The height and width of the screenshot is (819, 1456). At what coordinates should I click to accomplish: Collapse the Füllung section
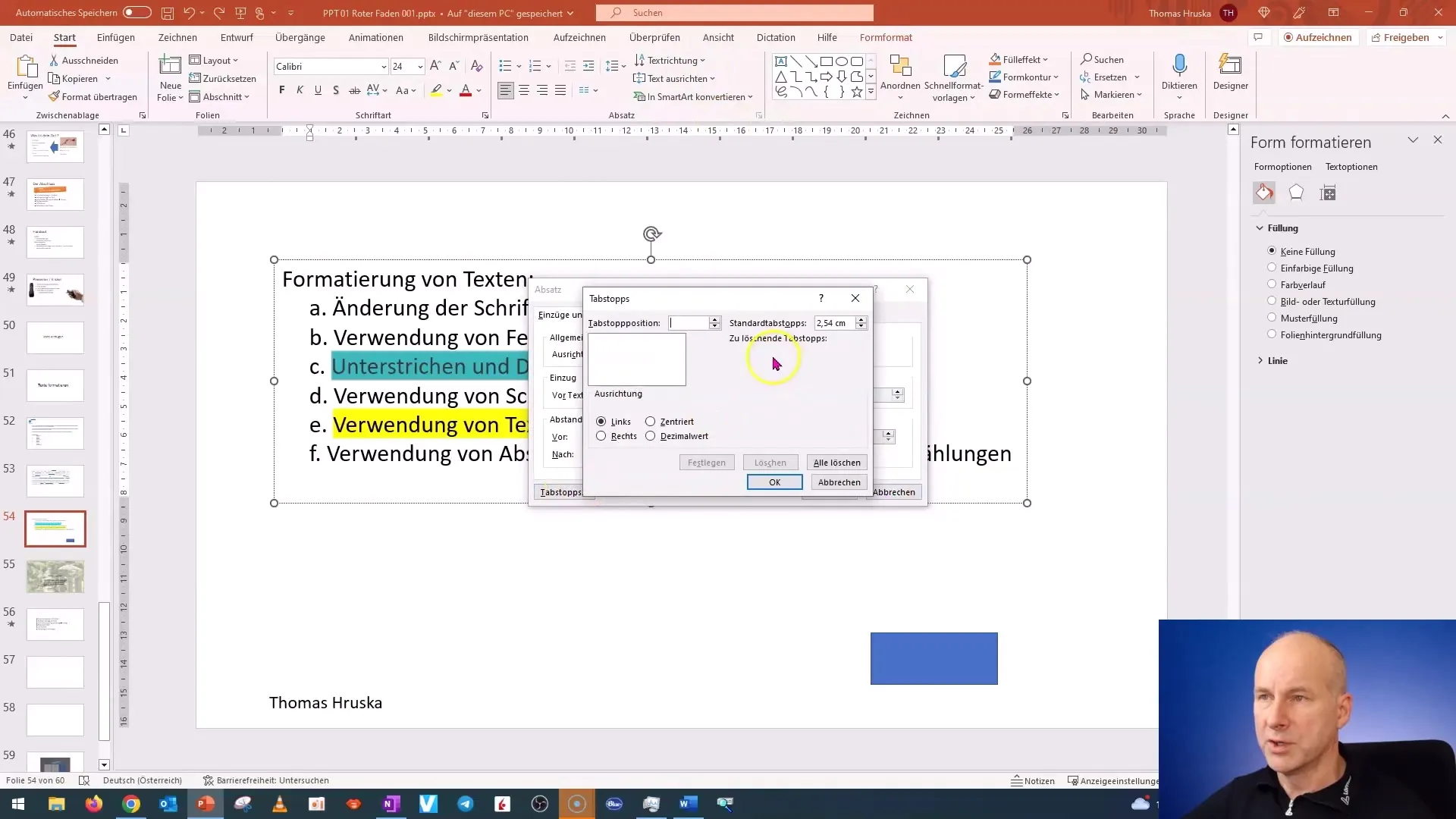(x=1260, y=227)
